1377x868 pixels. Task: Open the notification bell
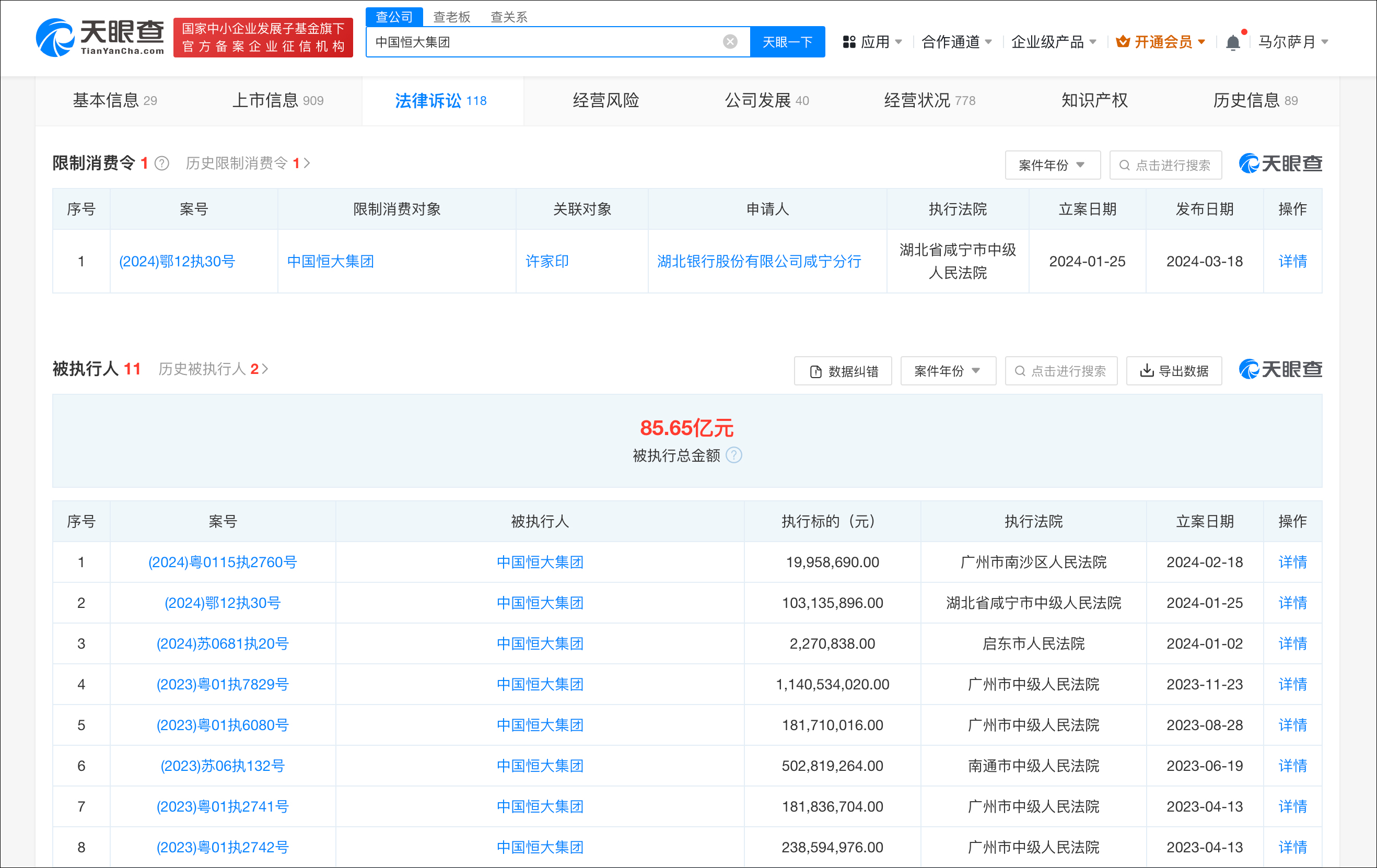click(x=1233, y=42)
